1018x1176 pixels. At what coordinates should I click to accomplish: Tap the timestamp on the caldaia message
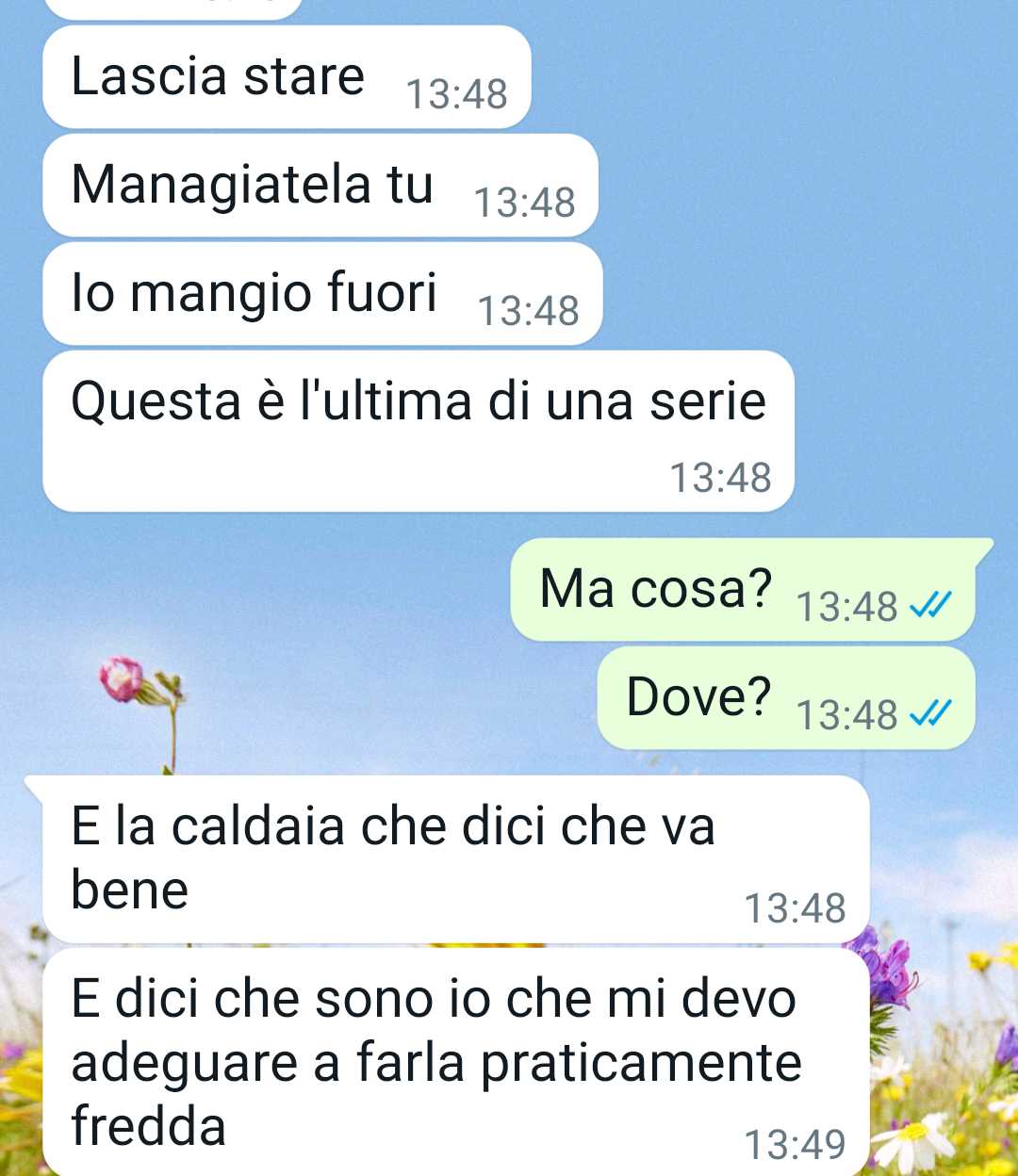[795, 908]
